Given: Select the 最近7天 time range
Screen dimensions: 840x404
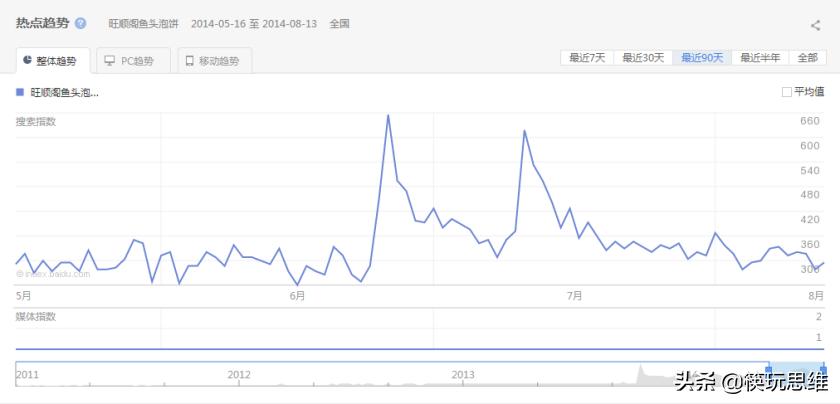Looking at the screenshot, I should pos(587,58).
